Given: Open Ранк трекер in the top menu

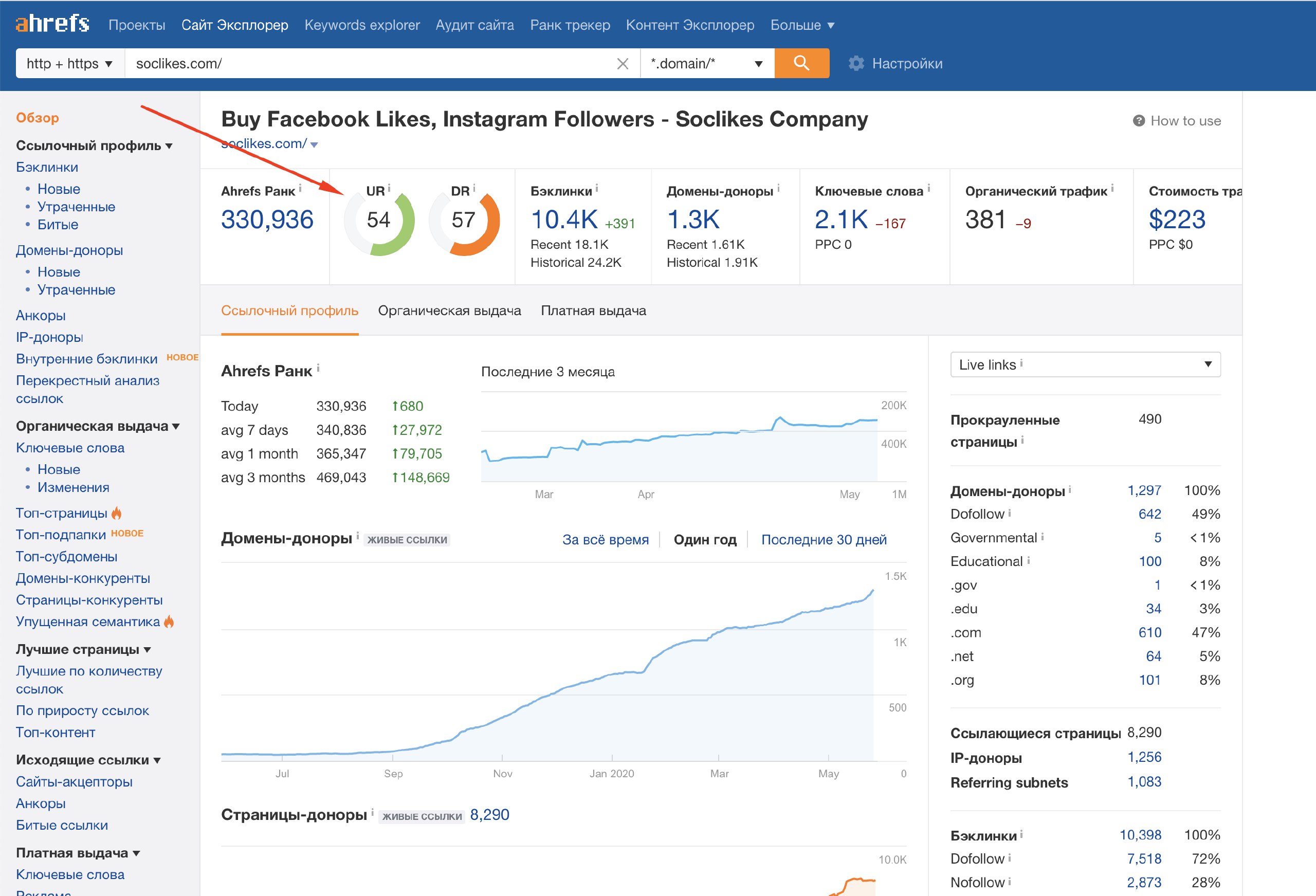Looking at the screenshot, I should pyautogui.click(x=570, y=25).
